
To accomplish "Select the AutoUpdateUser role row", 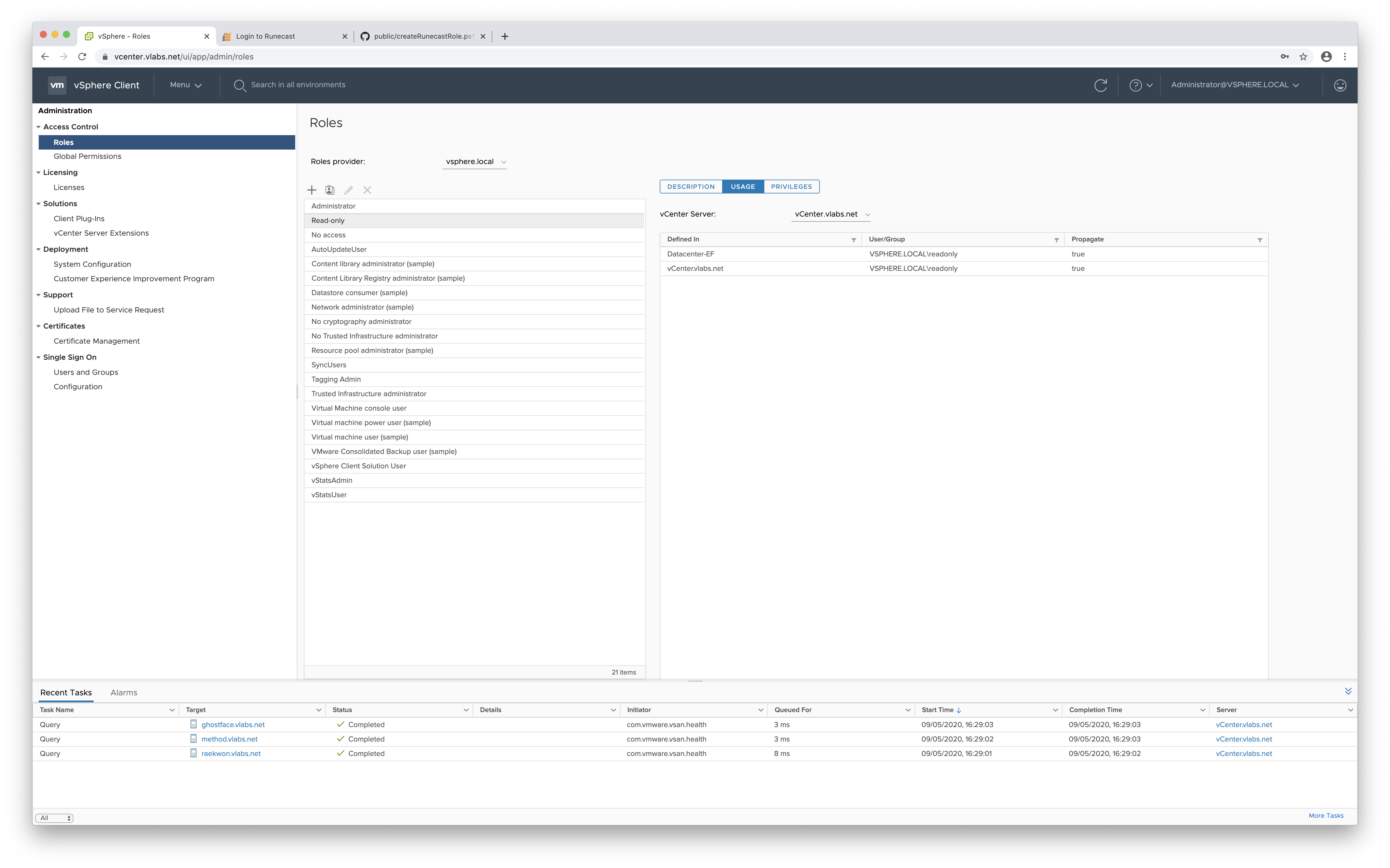I will [x=474, y=250].
